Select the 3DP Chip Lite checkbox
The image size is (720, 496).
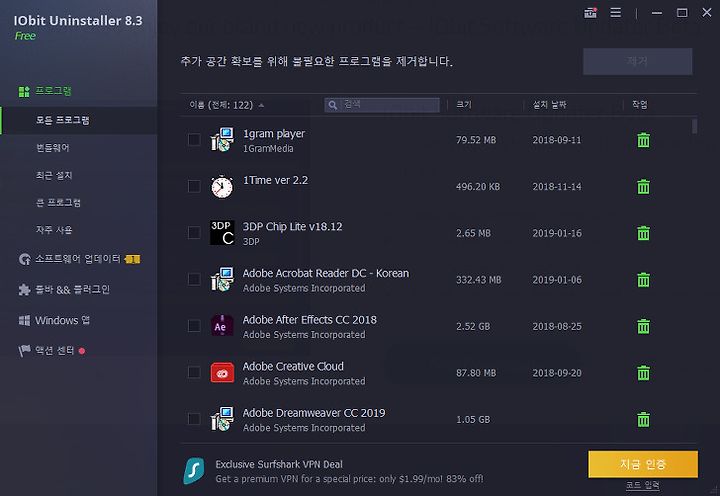(x=194, y=232)
